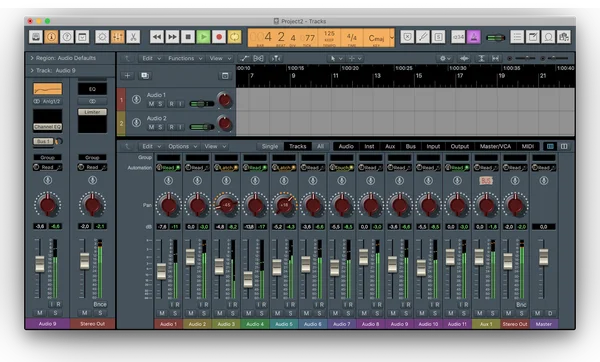Solo the Audio 2 track in track header
This screenshot has width=600, height=362.
tap(160, 127)
